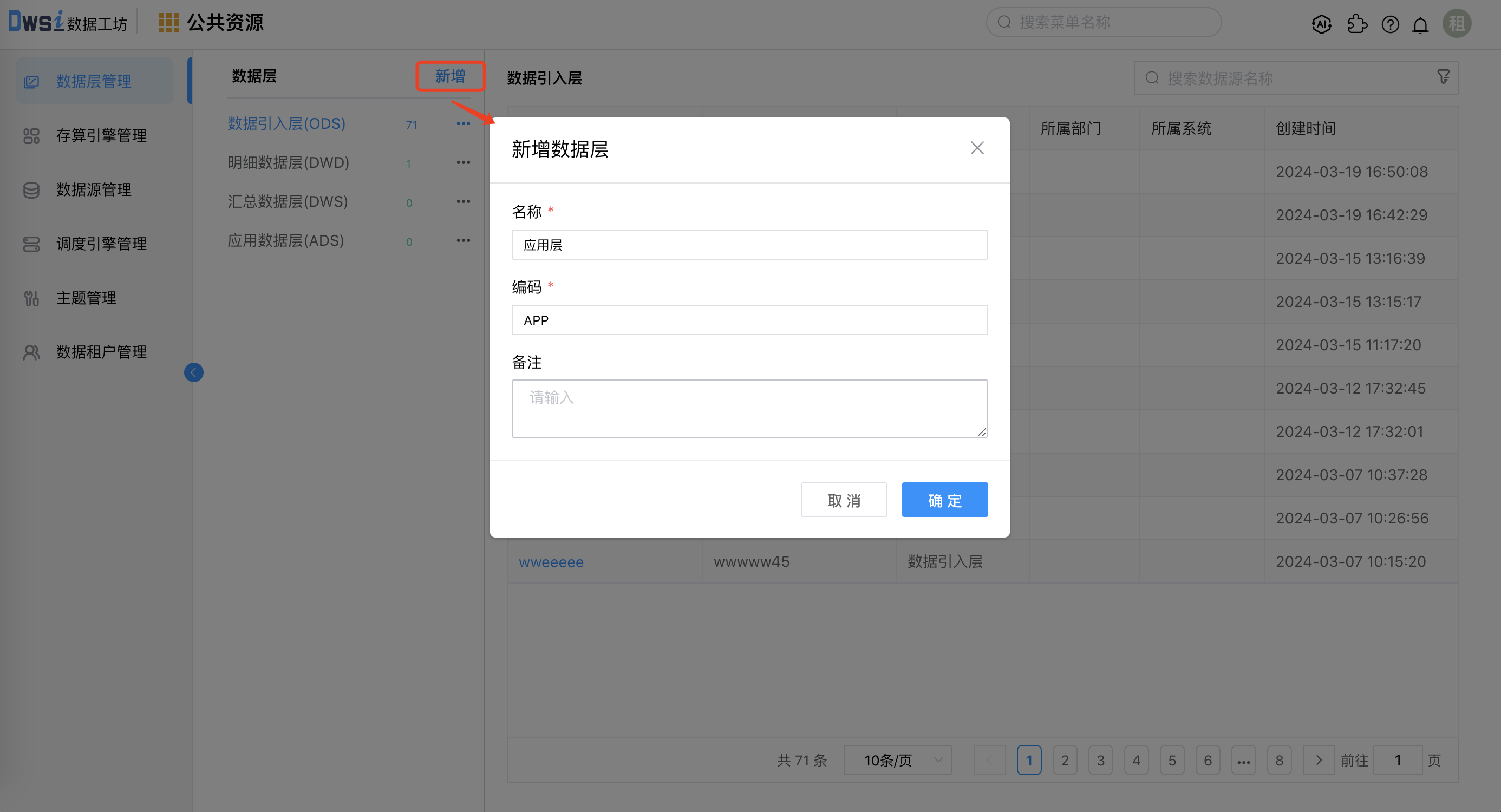Image resolution: width=1501 pixels, height=812 pixels.
Task: Close the 新增数据层 dialog
Action: (x=977, y=148)
